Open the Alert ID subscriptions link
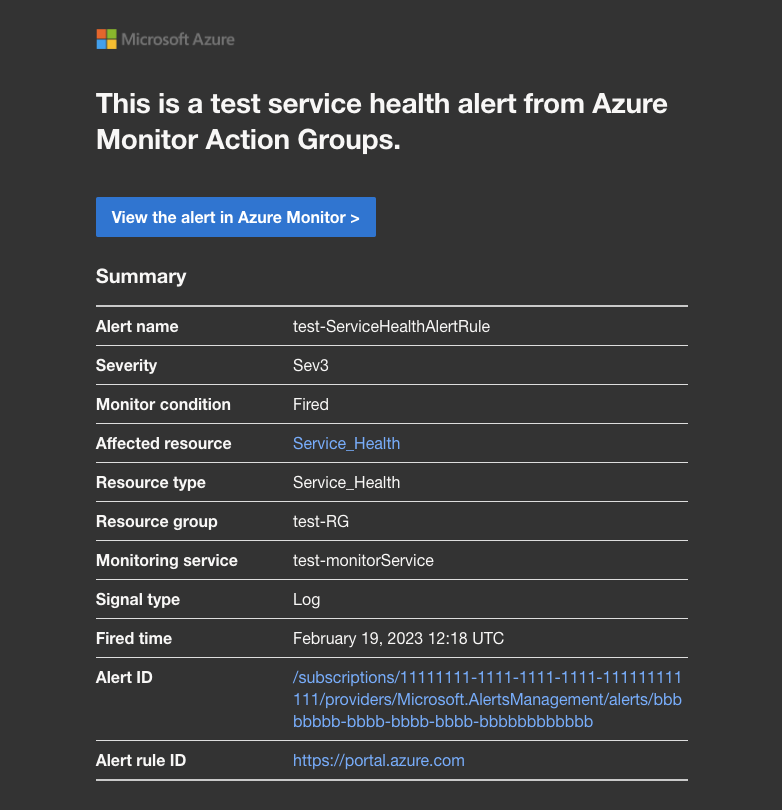 coord(487,699)
